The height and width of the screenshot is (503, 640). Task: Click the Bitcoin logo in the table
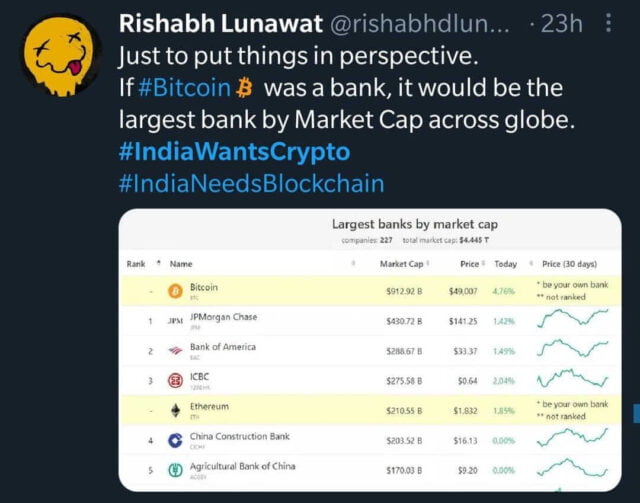175,291
